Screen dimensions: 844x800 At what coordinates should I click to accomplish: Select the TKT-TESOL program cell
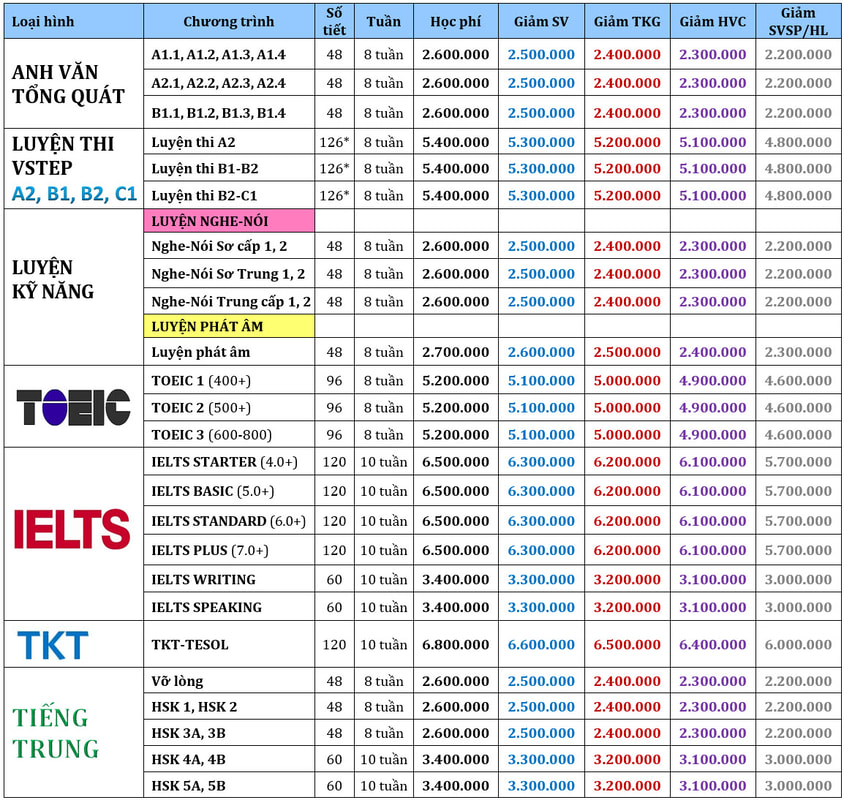[x=192, y=645]
